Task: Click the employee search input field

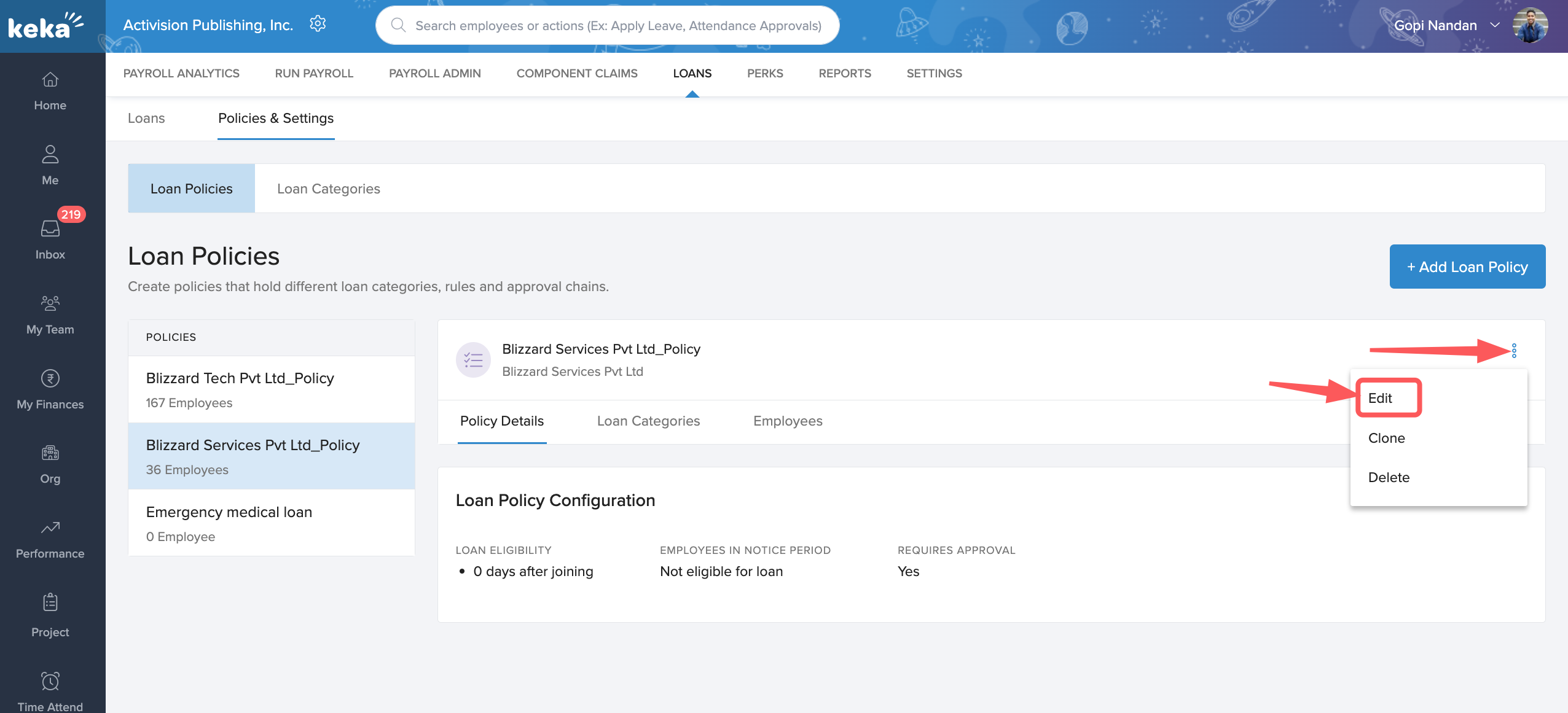Action: click(x=617, y=26)
